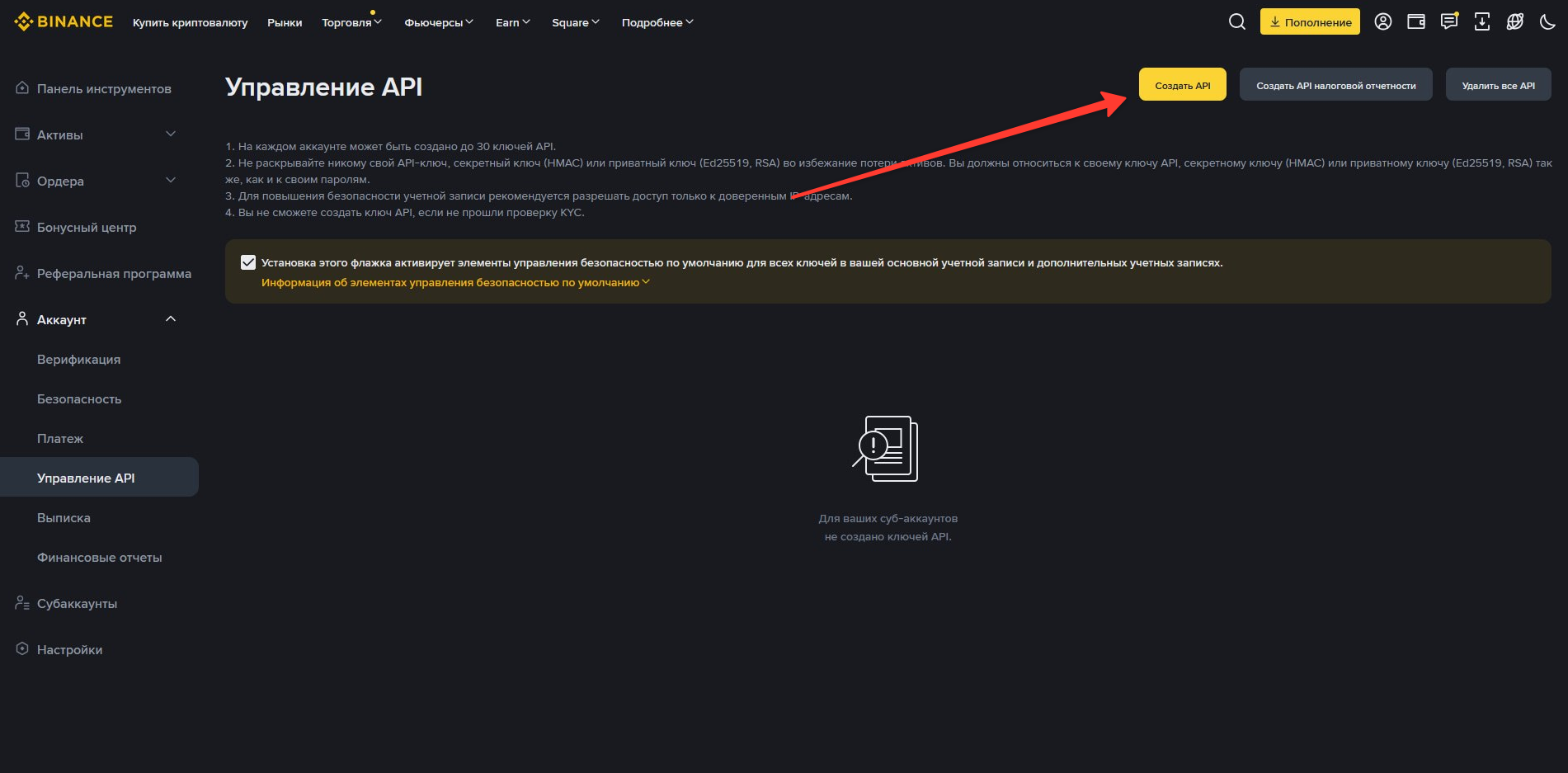Screen dimensions: 1568x773
Task: Toggle dark mode moon icon
Action: coord(1548,21)
